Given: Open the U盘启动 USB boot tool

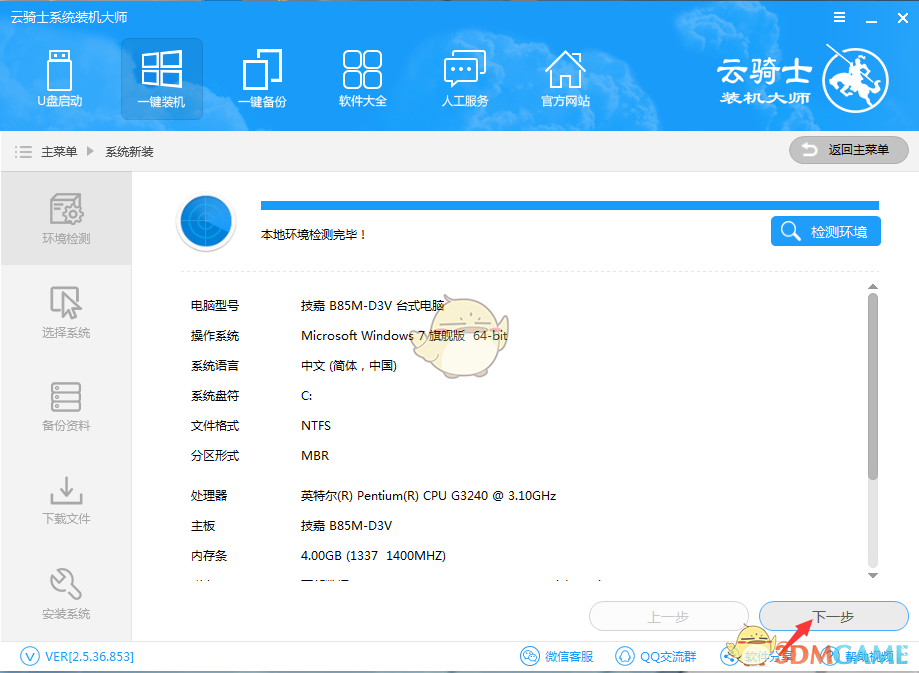Looking at the screenshot, I should 60,78.
